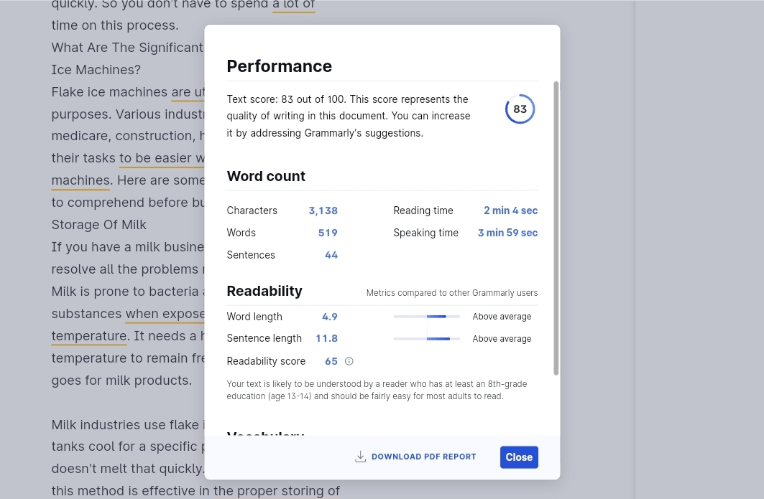Viewport: 764px width, 499px height.
Task: Click the underlined "when expose" suggestion text
Action: 164,314
